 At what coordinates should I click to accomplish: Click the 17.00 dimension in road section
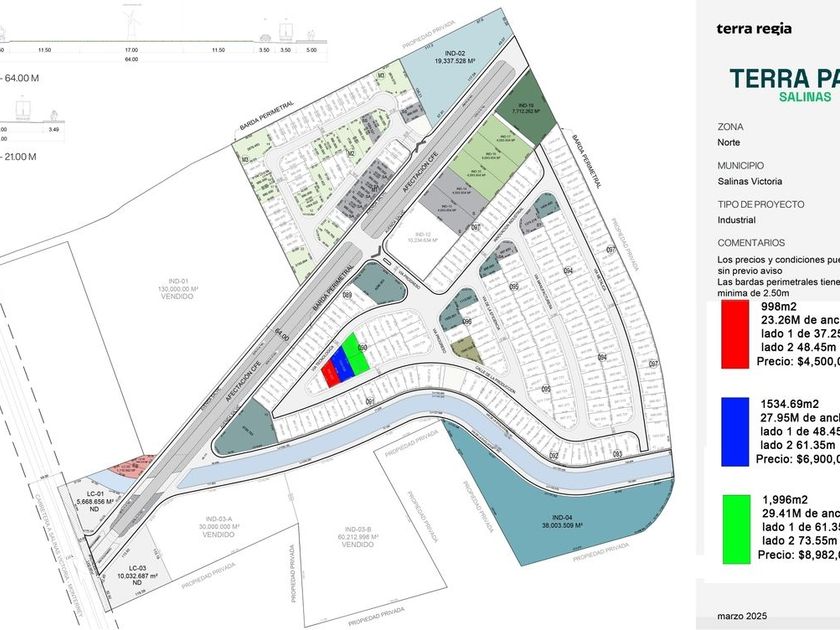131,50
